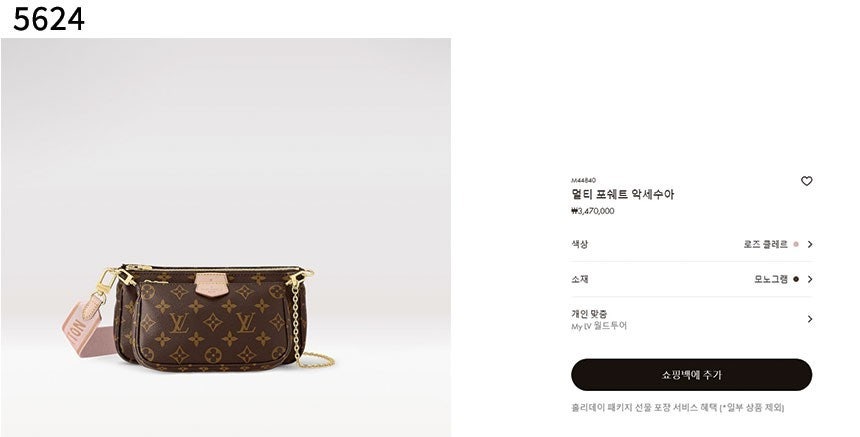Click the 쇼핑백에 추가 button
The height and width of the screenshot is (437, 860).
pyautogui.click(x=691, y=375)
